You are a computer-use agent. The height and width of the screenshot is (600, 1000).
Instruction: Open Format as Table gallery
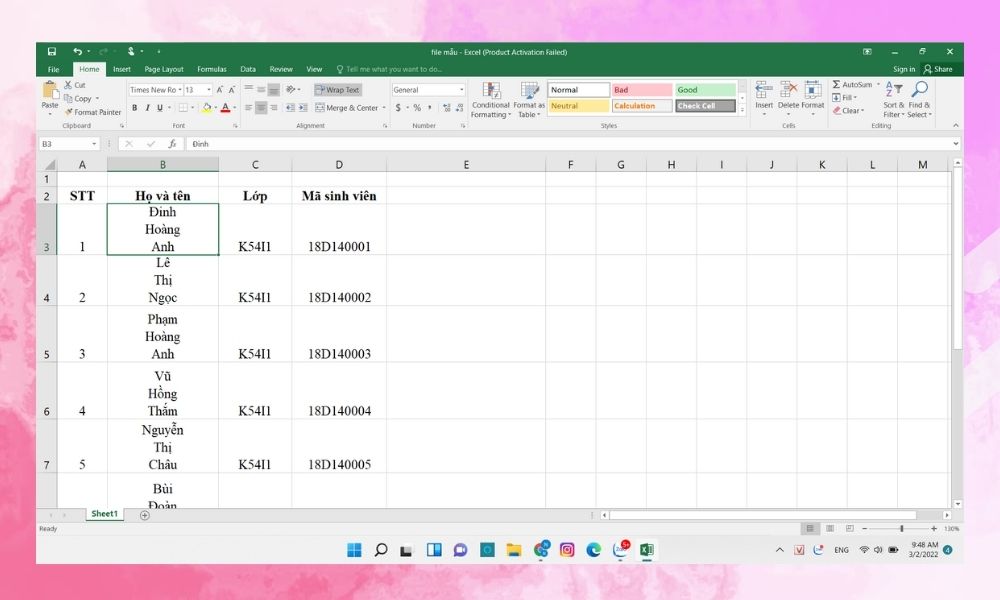click(x=529, y=100)
